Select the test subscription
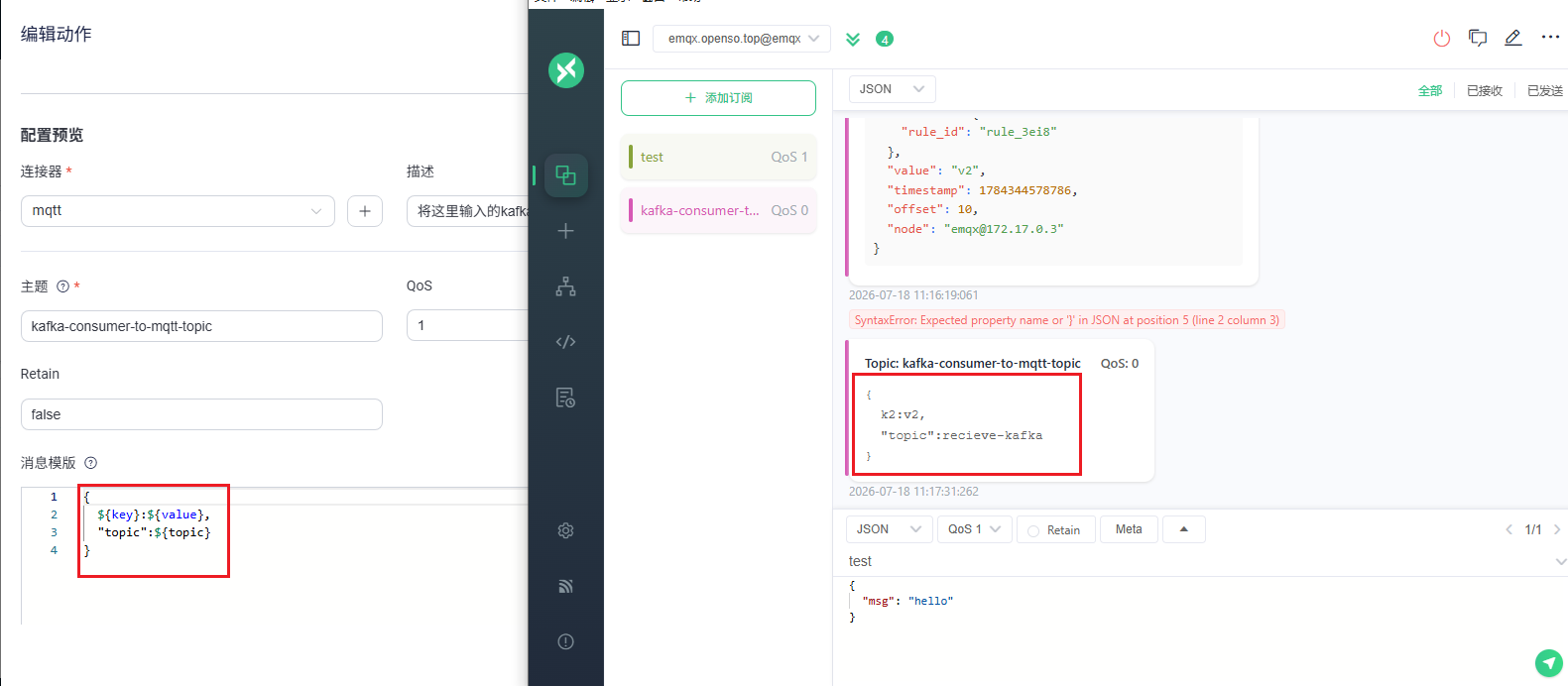The image size is (1568, 686). tap(718, 157)
